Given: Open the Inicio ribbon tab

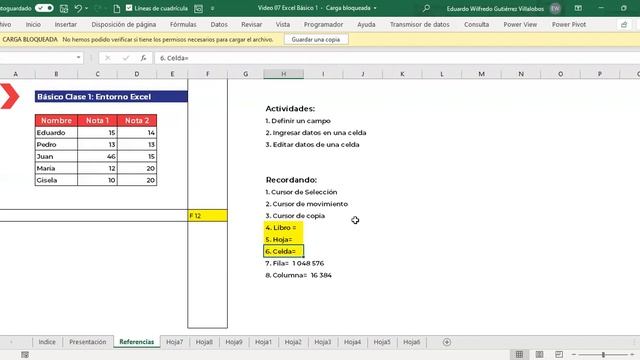Looking at the screenshot, I should pos(33,24).
